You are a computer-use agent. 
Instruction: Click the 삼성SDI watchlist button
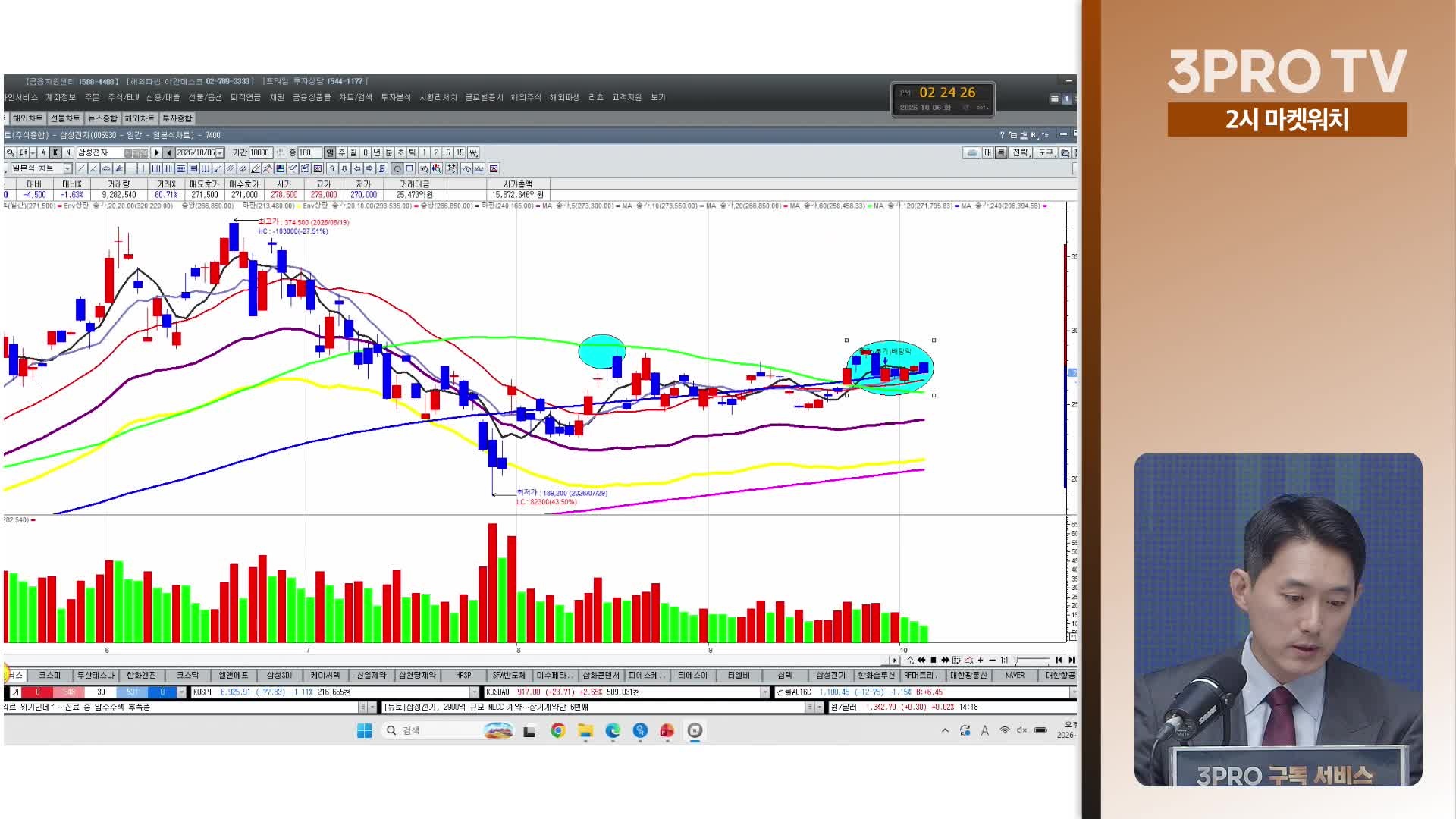(279, 675)
